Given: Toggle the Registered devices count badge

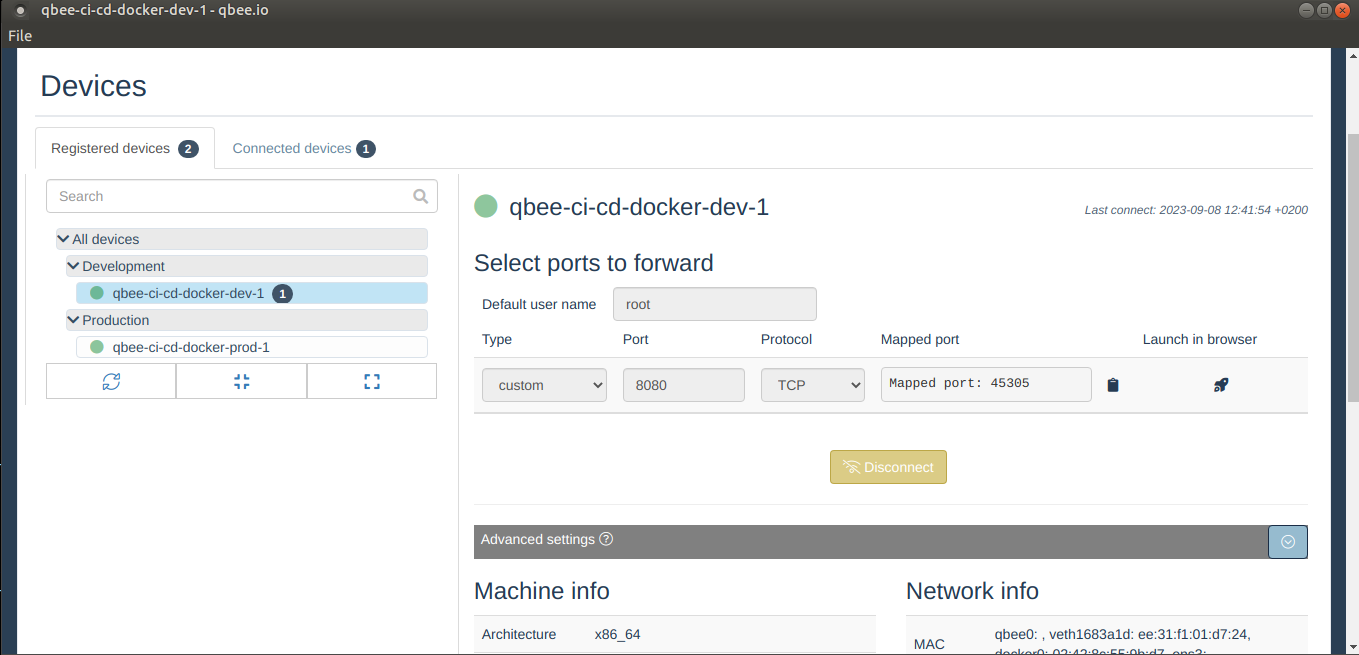Looking at the screenshot, I should tap(188, 148).
